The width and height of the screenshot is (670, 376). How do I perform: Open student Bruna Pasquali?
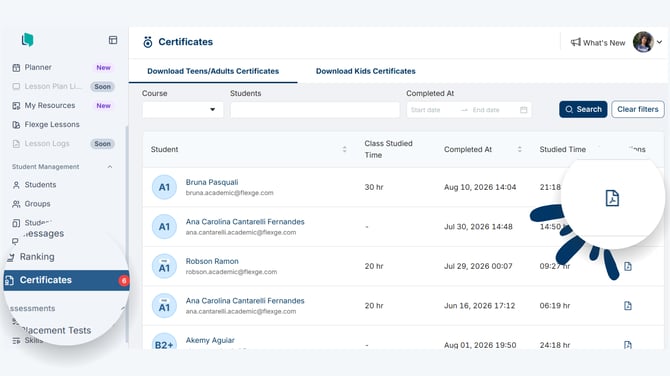point(212,182)
